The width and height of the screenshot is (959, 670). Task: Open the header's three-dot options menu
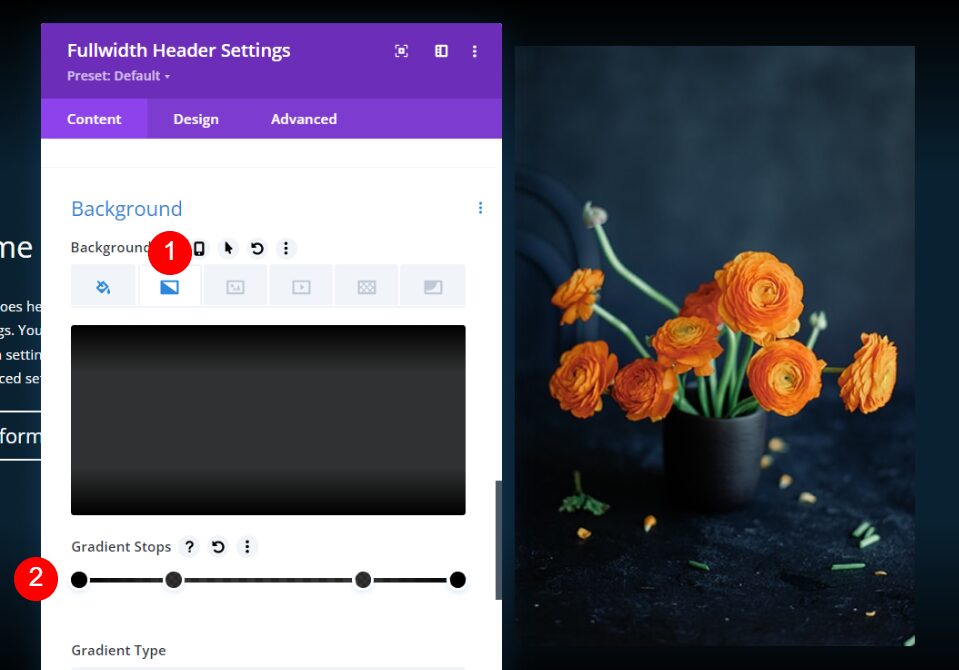(475, 51)
